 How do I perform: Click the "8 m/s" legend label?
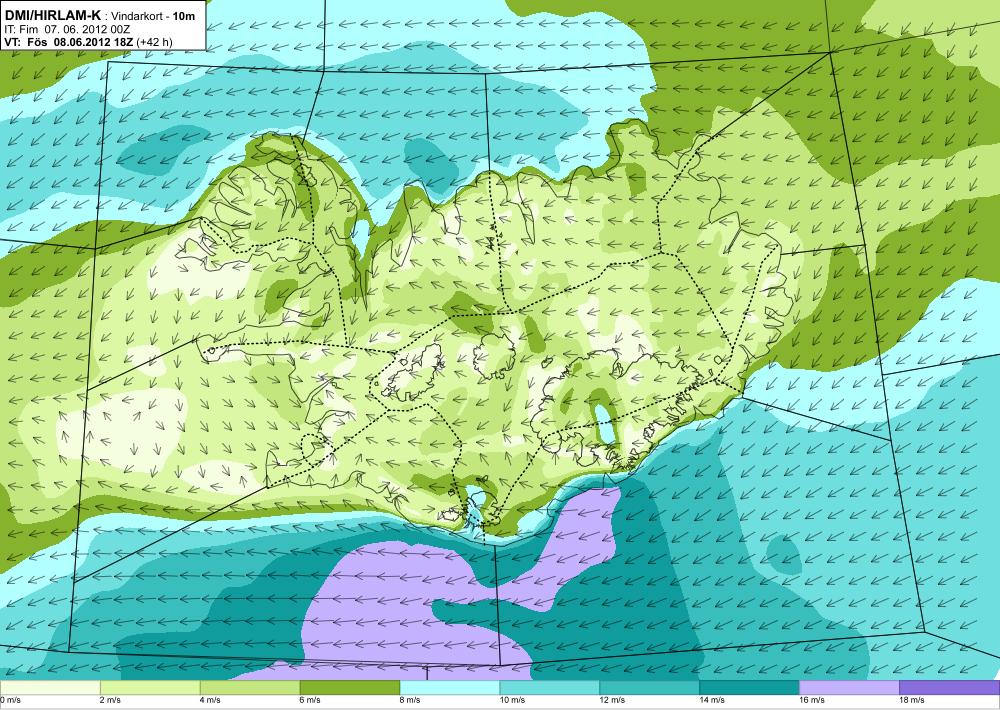coord(410,700)
